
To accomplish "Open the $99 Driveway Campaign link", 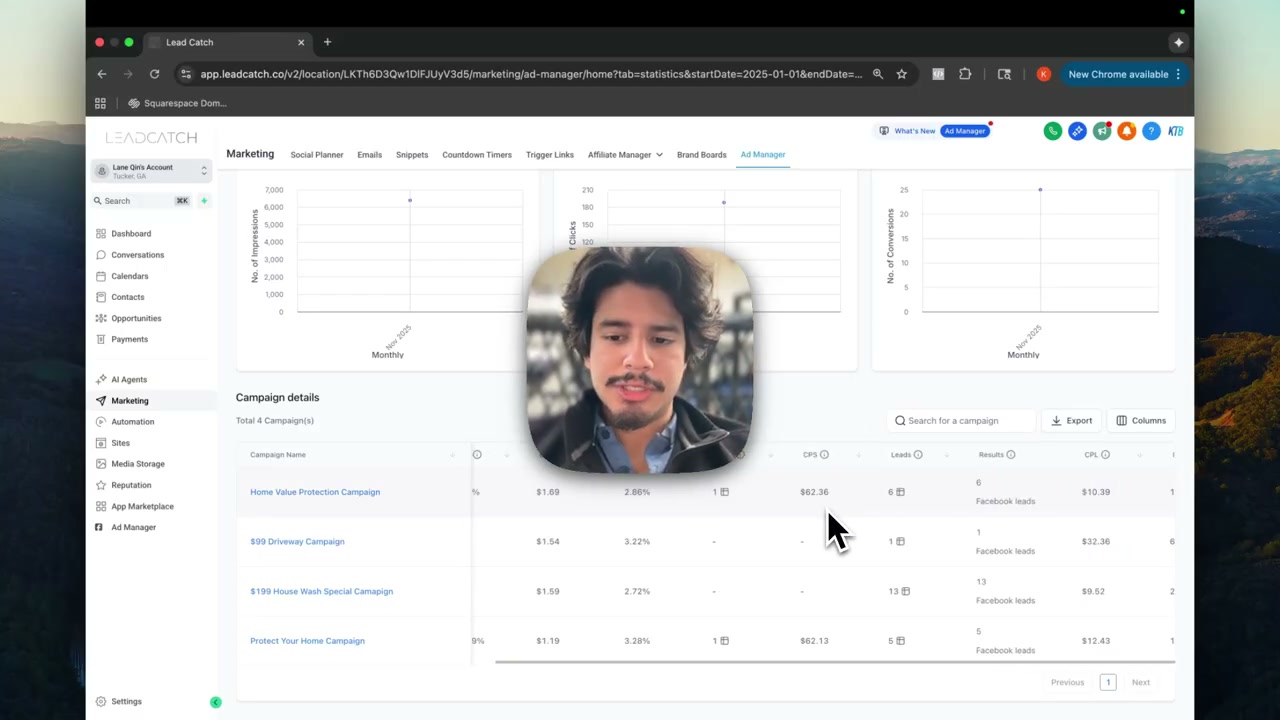I will click(x=297, y=542).
